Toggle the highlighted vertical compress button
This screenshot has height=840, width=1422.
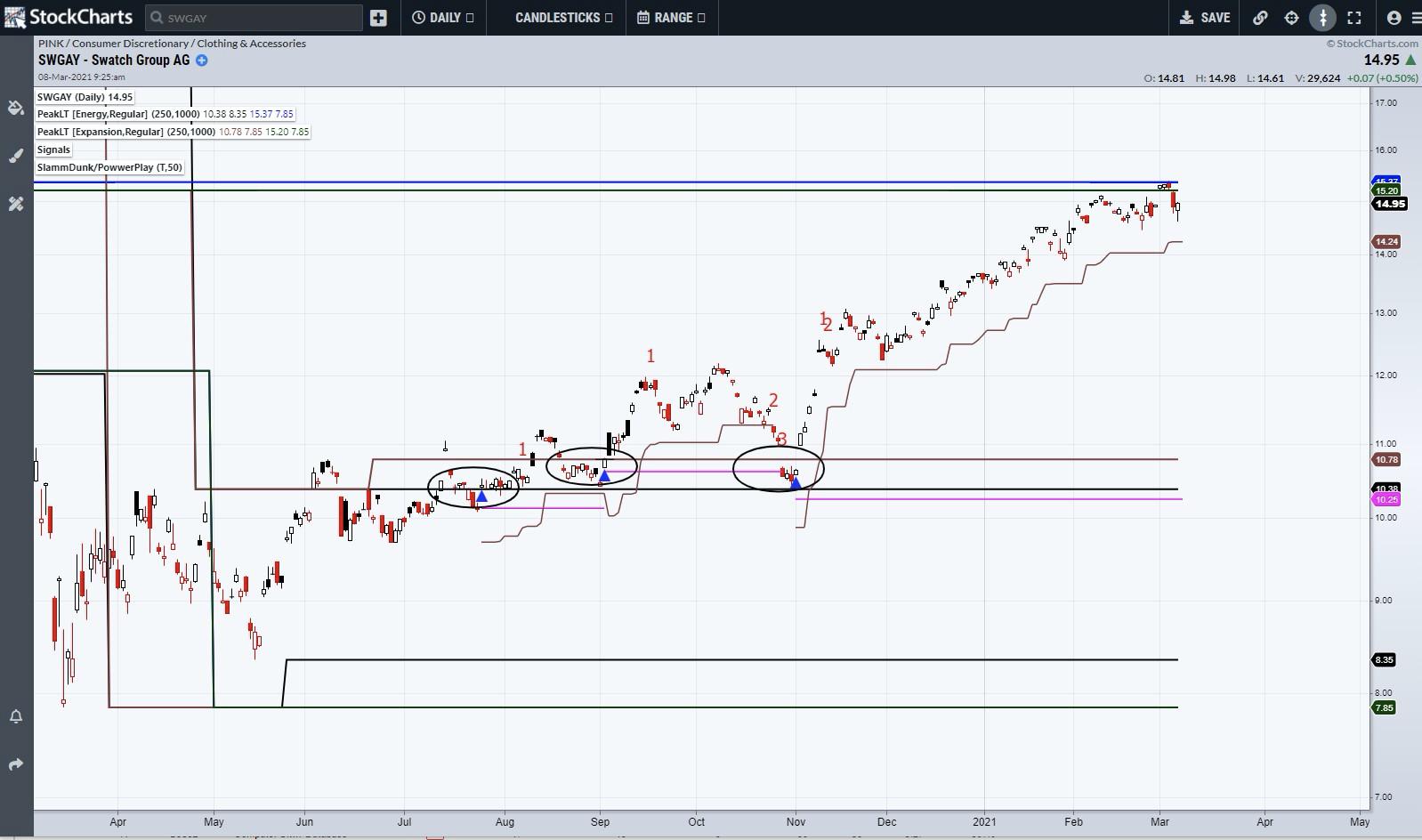(1323, 18)
